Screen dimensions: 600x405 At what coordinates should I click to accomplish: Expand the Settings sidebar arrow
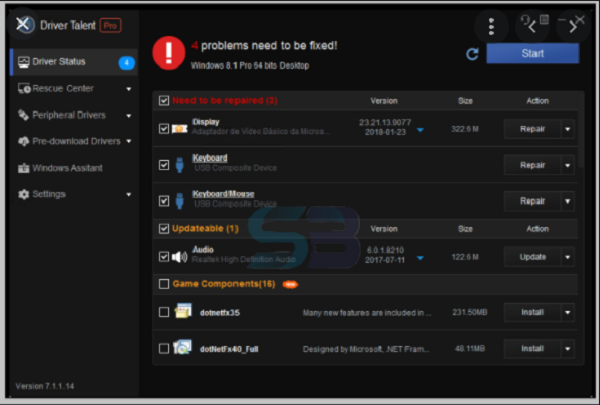(129, 194)
